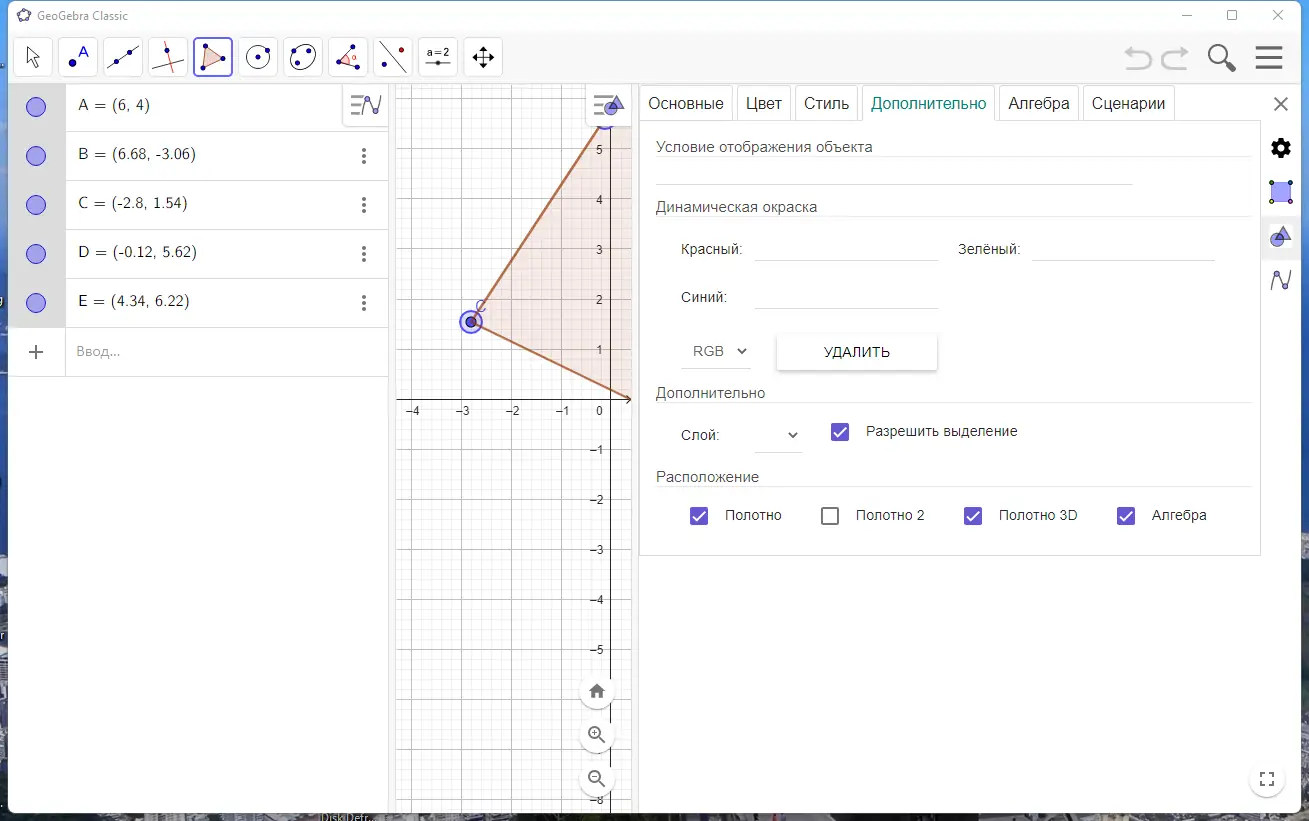This screenshot has width=1309, height=821.
Task: Open global settings gear in sidebar
Action: tap(1281, 148)
